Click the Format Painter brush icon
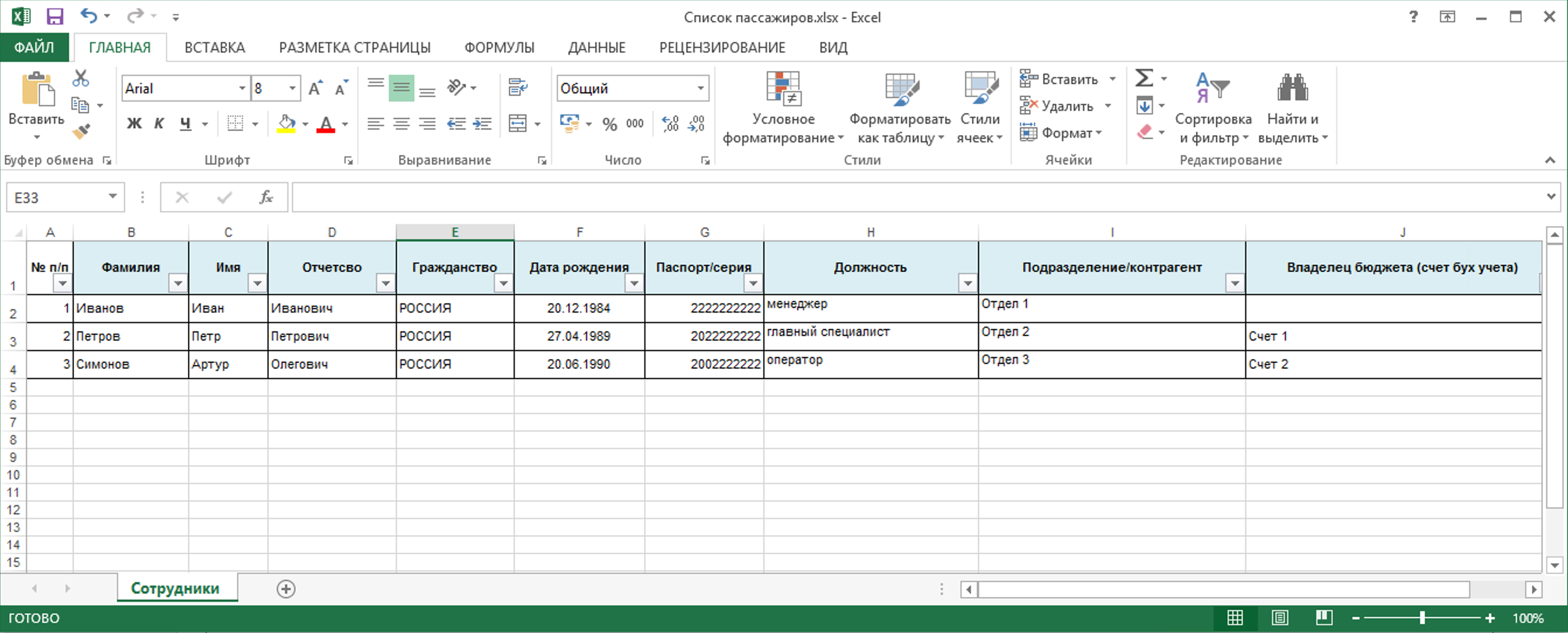The width and height of the screenshot is (1568, 633). (81, 131)
